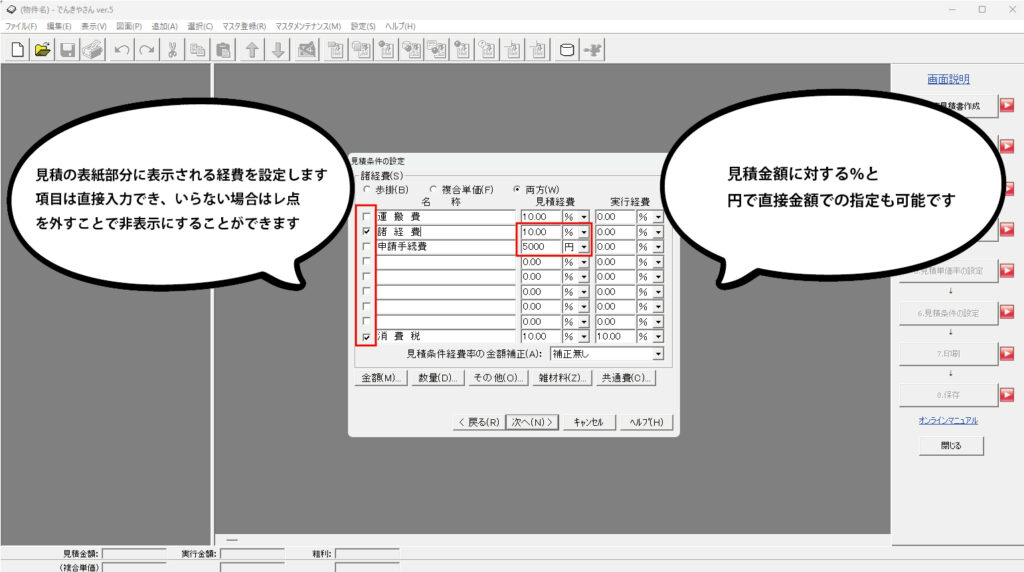Click the database cylinder icon

567,50
